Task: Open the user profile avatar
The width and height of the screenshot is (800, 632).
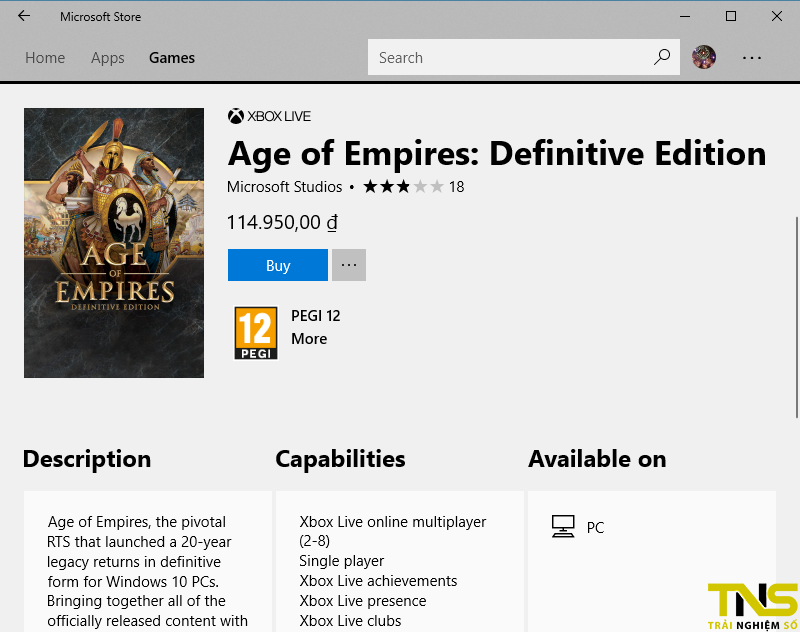Action: pyautogui.click(x=704, y=57)
